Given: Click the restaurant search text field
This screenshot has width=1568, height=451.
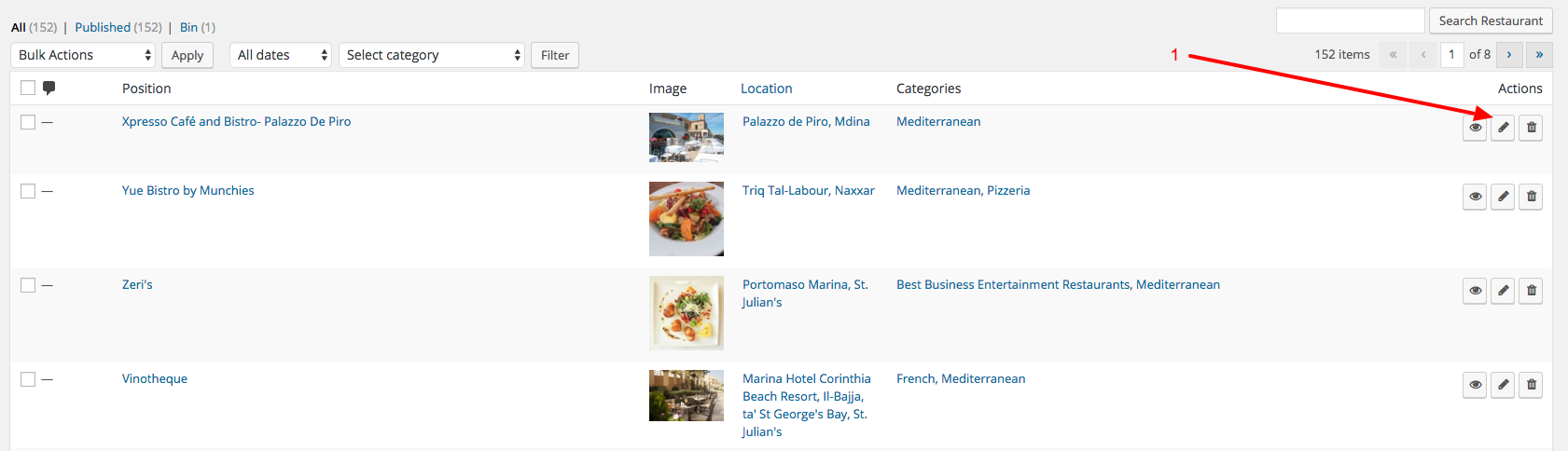Looking at the screenshot, I should pos(1351,20).
